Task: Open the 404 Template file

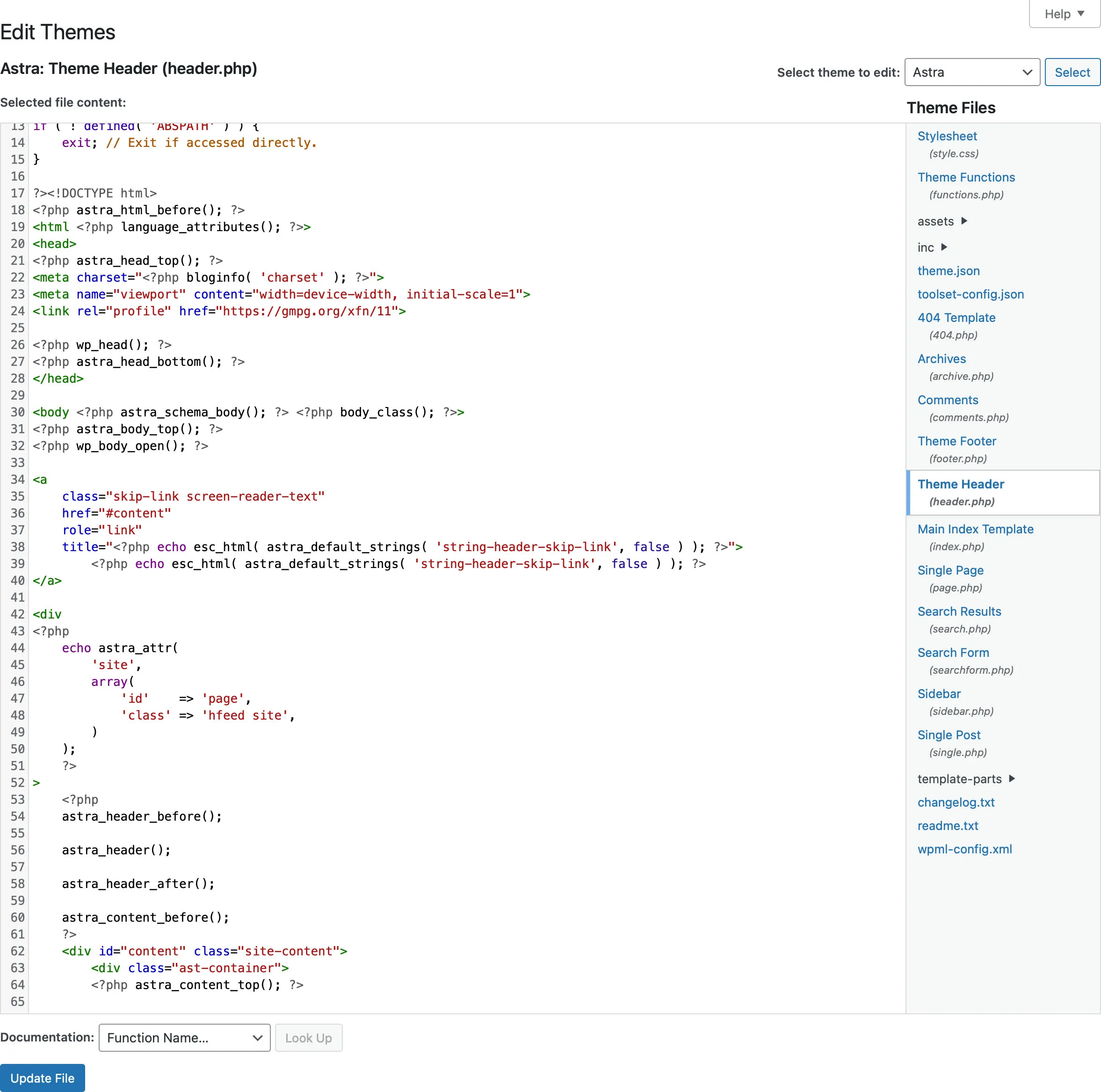Action: pos(956,318)
